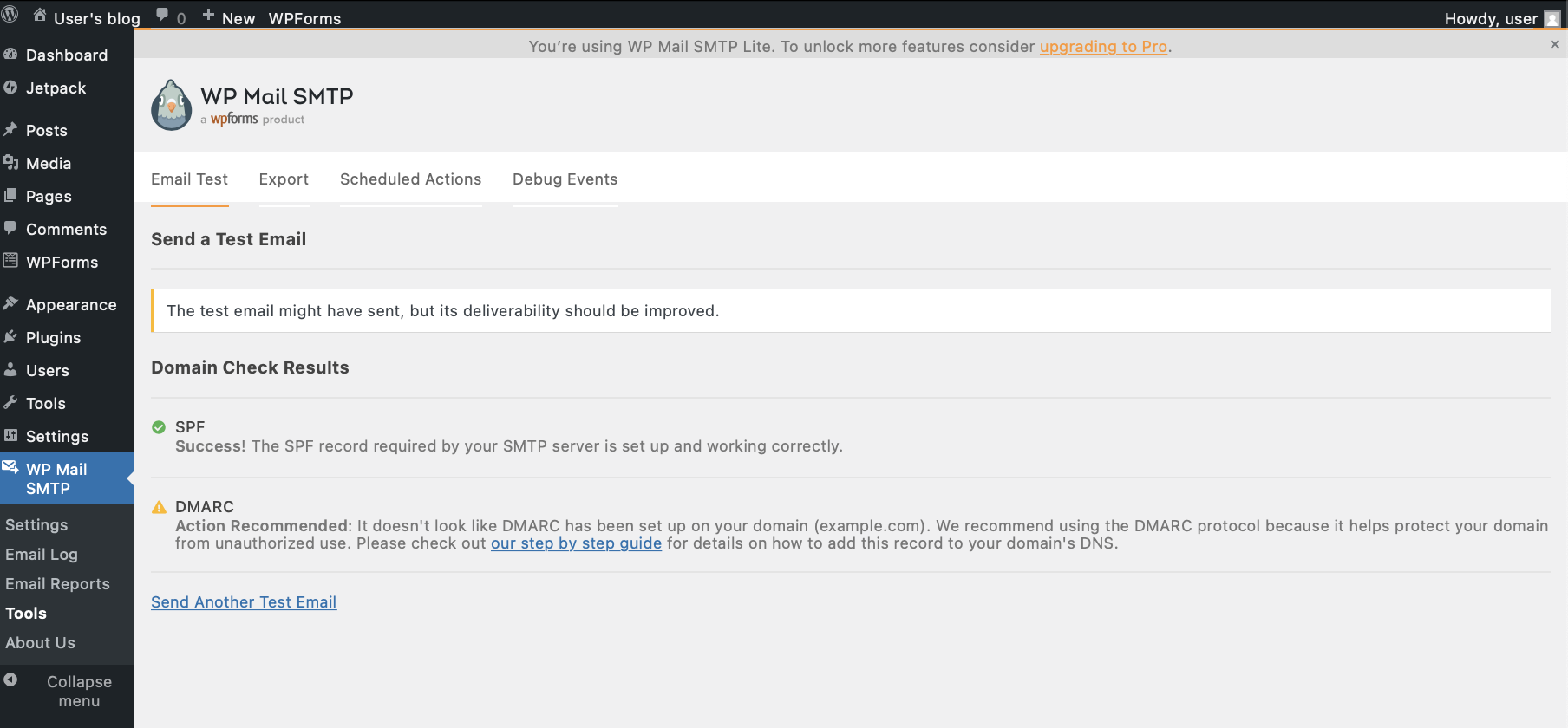The width and height of the screenshot is (1568, 728).
Task: Open the Export tab
Action: coord(284,179)
